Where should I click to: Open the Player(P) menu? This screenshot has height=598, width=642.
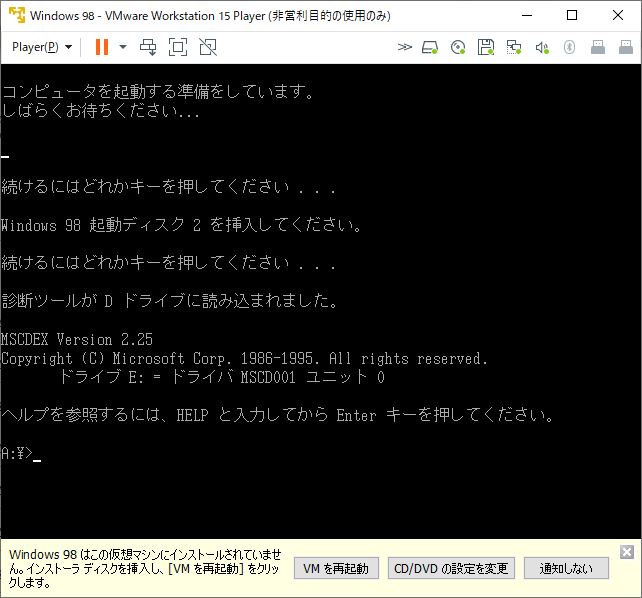click(42, 47)
